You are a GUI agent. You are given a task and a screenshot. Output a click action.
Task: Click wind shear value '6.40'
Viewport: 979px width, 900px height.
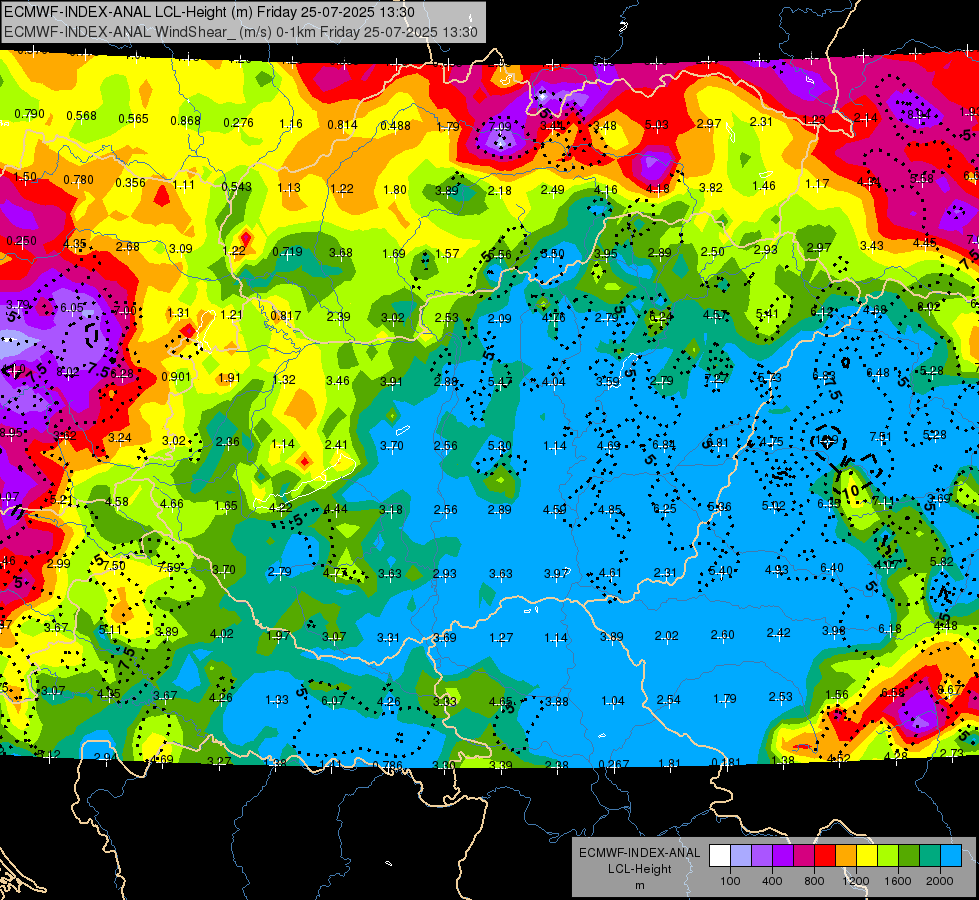click(832, 568)
